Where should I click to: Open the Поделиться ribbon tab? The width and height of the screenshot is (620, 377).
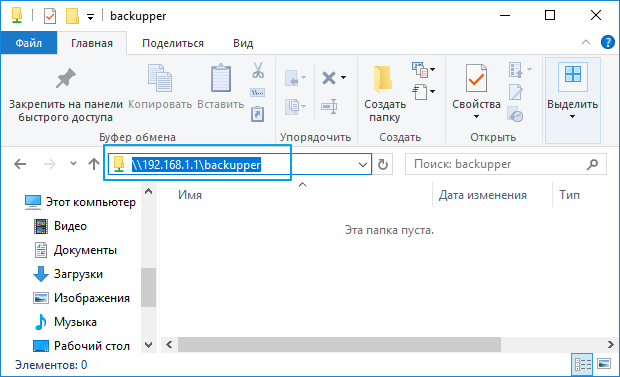[173, 43]
